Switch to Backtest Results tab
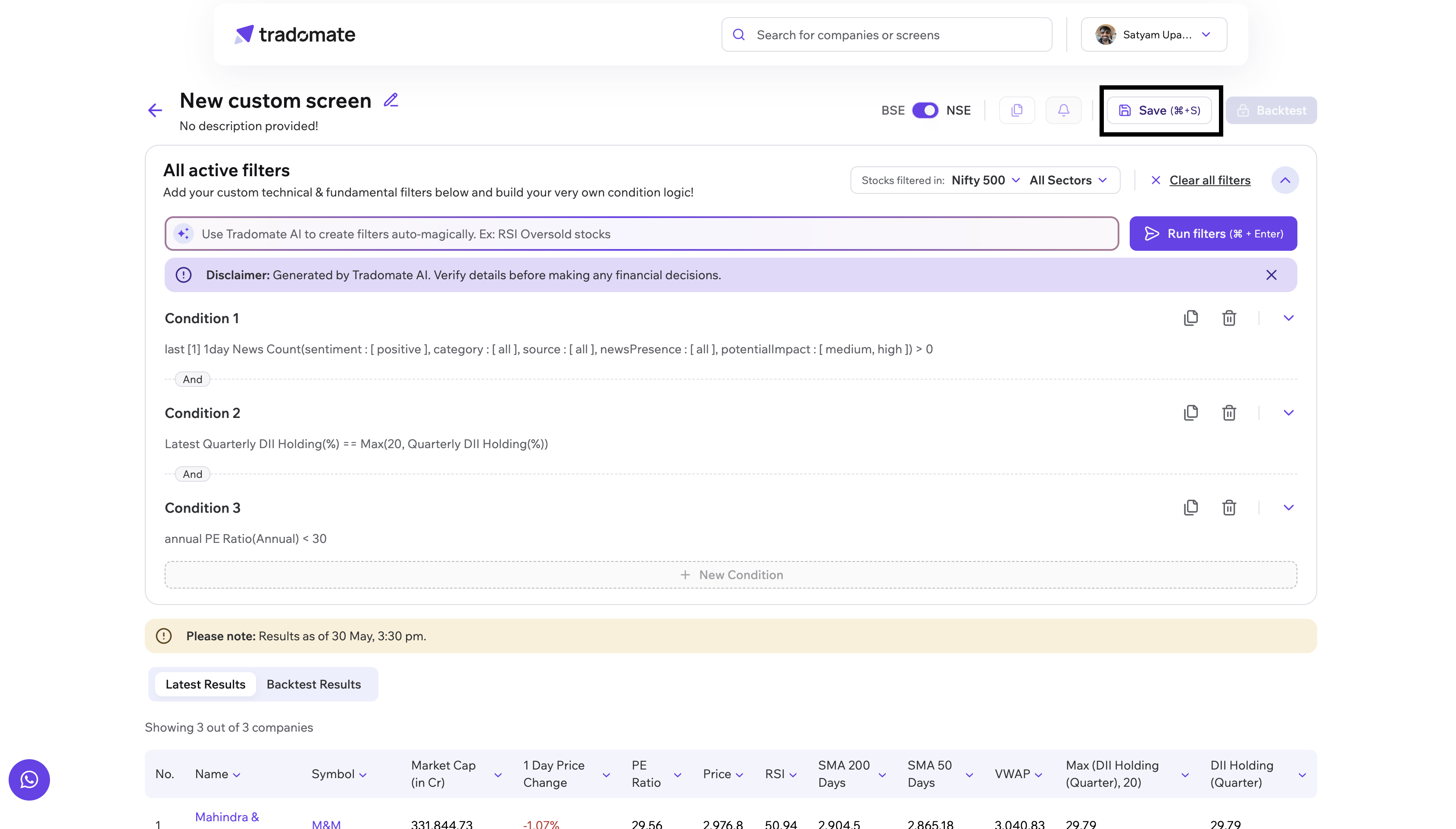The image size is (1456, 829). click(313, 684)
